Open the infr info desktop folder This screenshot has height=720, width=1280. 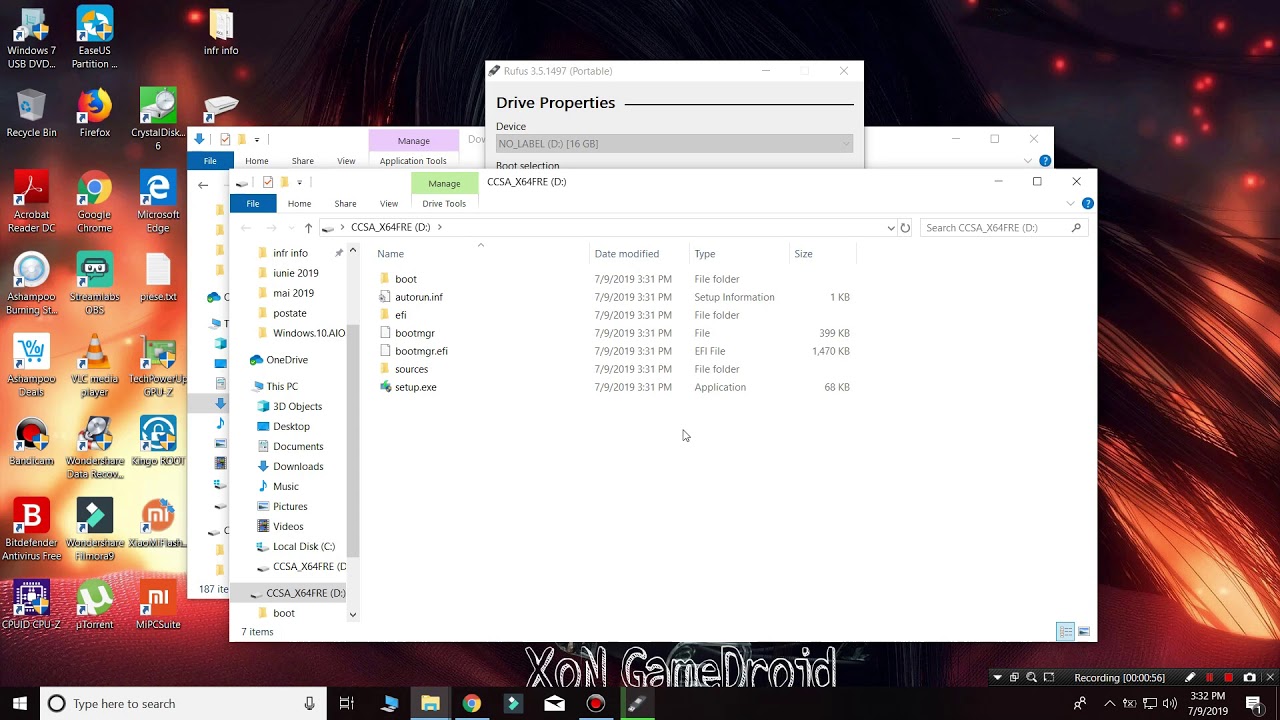coord(221,32)
